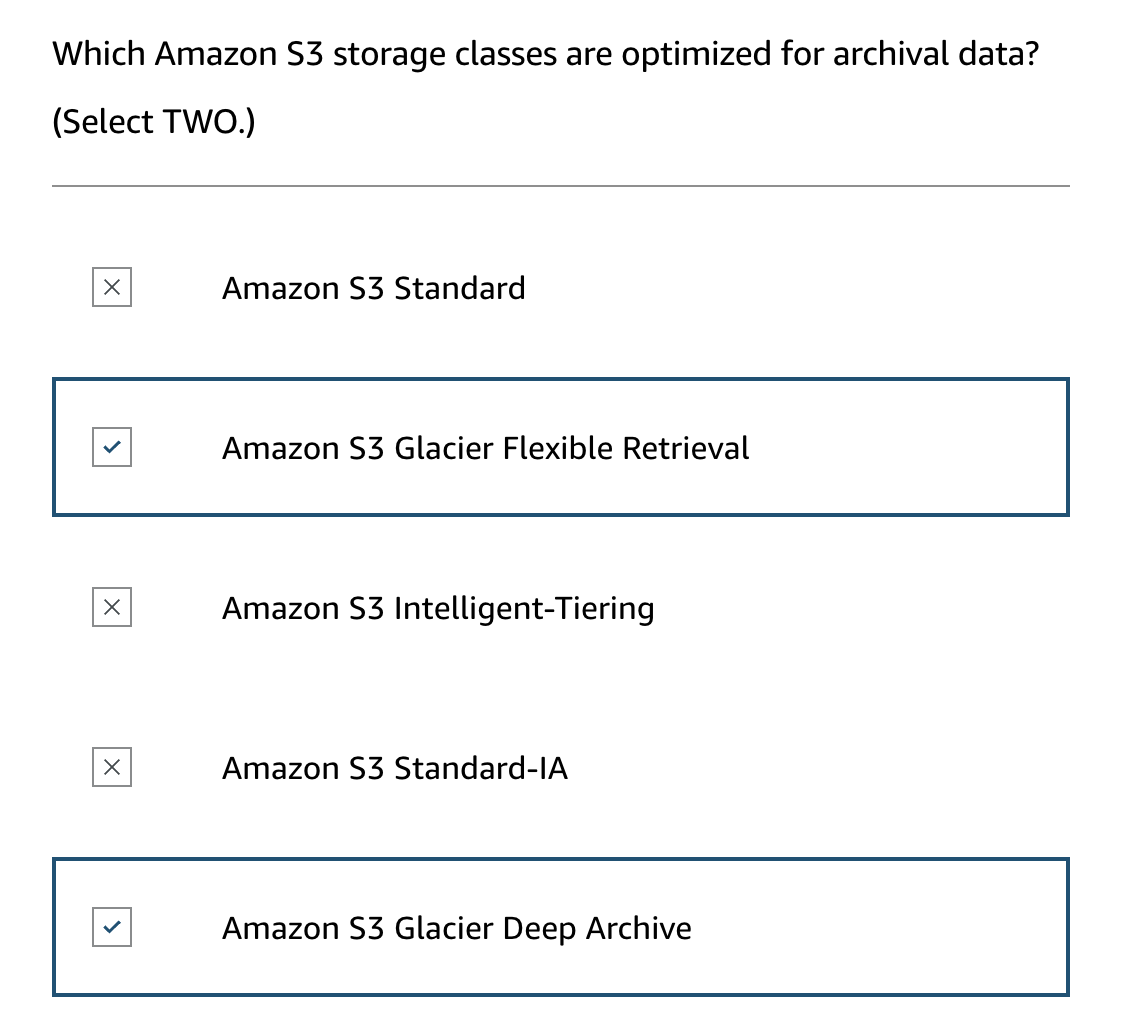
Task: Click empty space inside Glacier Deep Archive box
Action: 880,927
